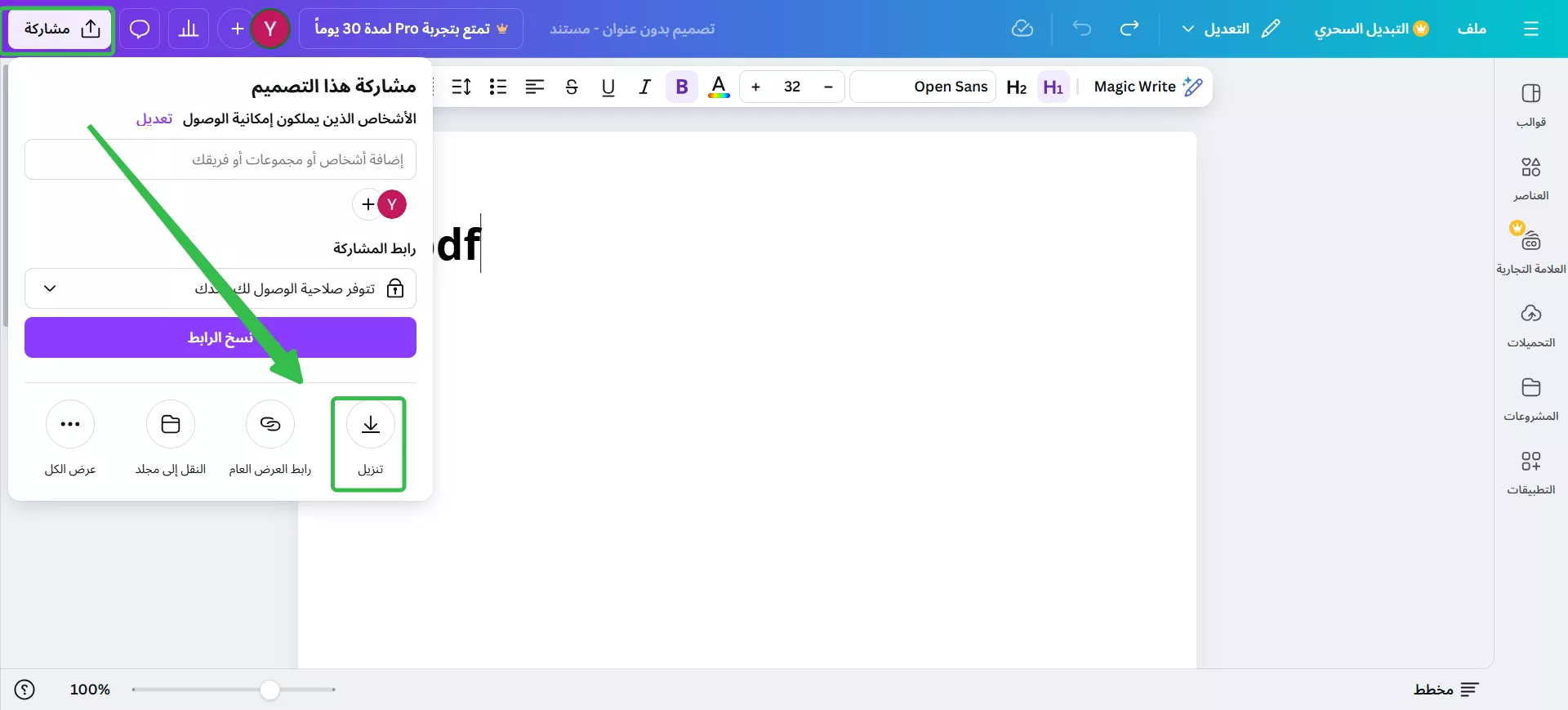Click the نسخ الرابط copy link button
This screenshot has height=710, width=1568.
coord(220,337)
